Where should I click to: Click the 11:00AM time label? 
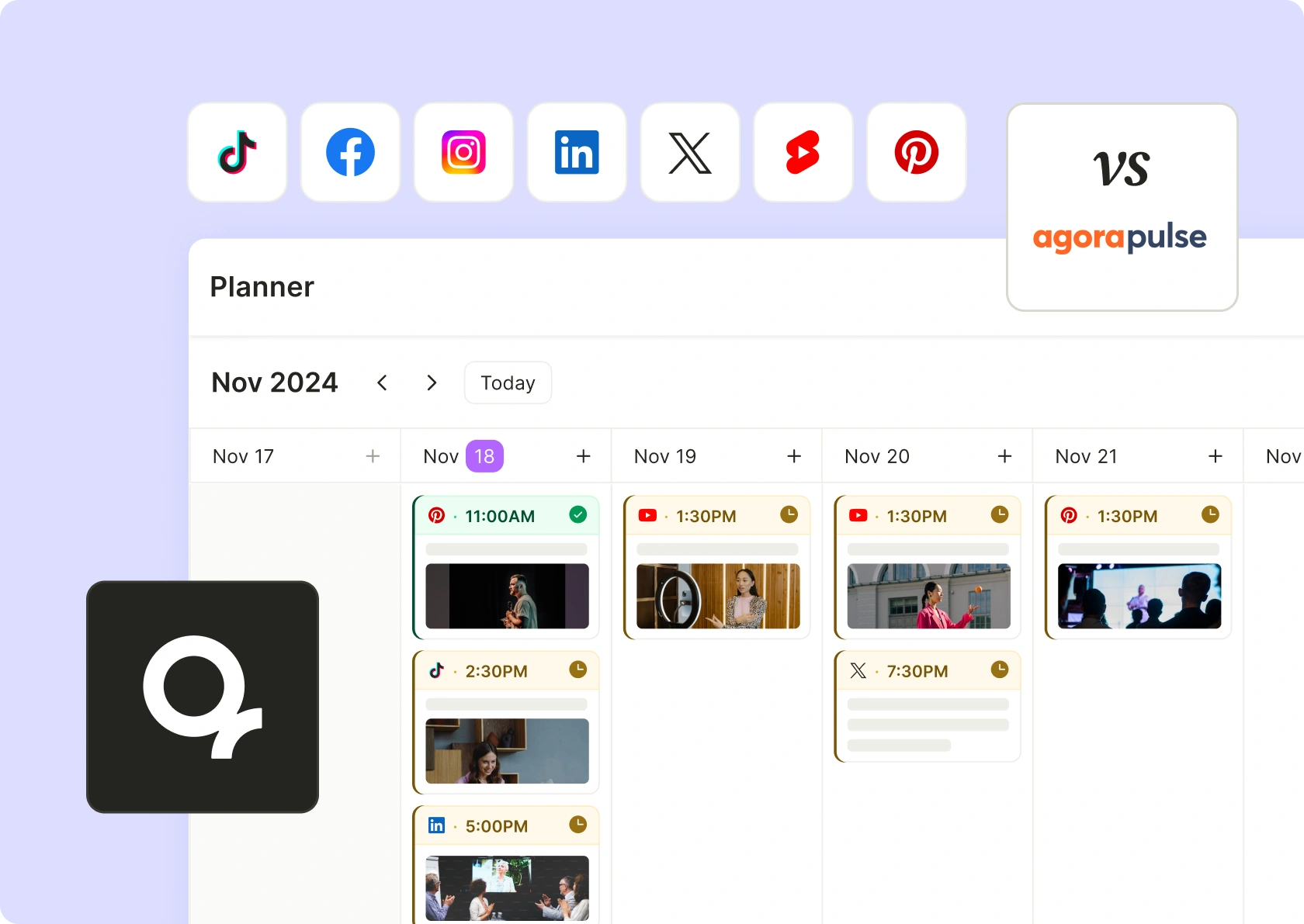500,516
